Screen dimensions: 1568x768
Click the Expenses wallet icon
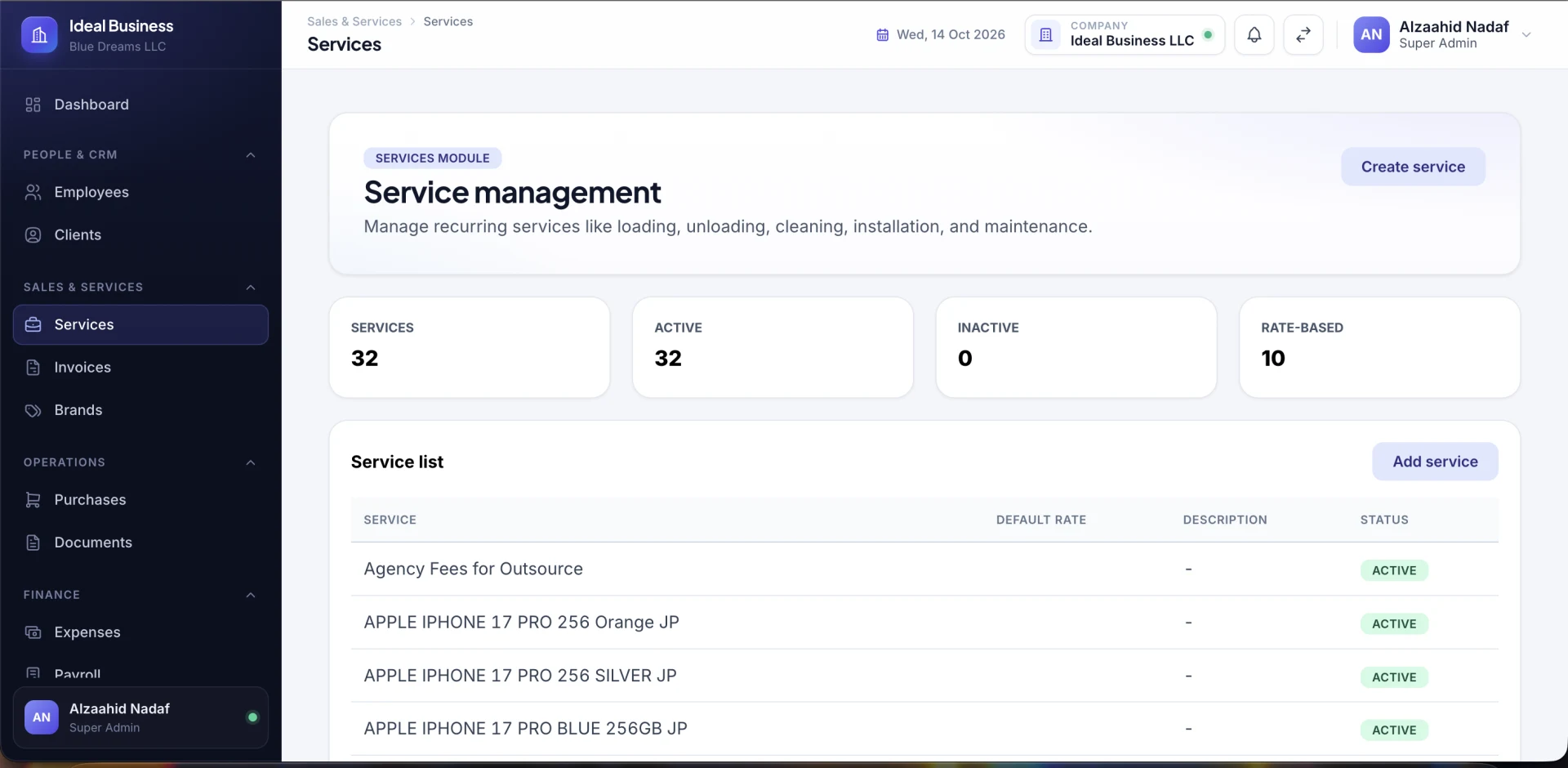(x=33, y=632)
